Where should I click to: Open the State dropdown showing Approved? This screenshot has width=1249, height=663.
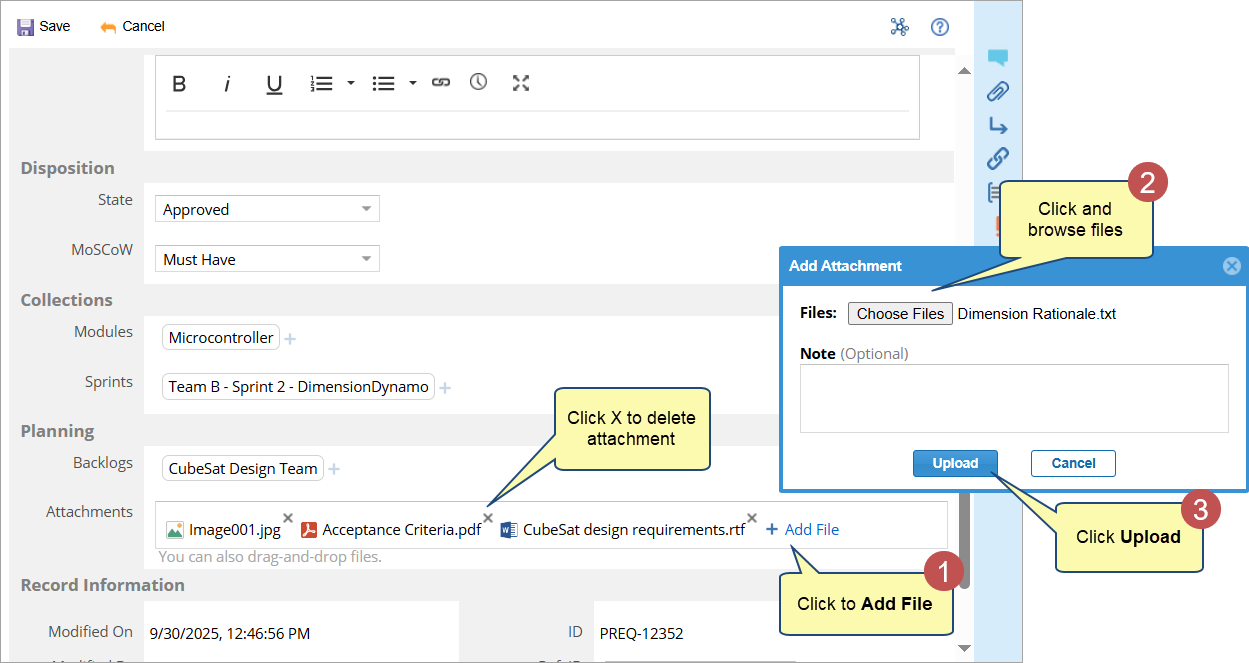tap(267, 209)
